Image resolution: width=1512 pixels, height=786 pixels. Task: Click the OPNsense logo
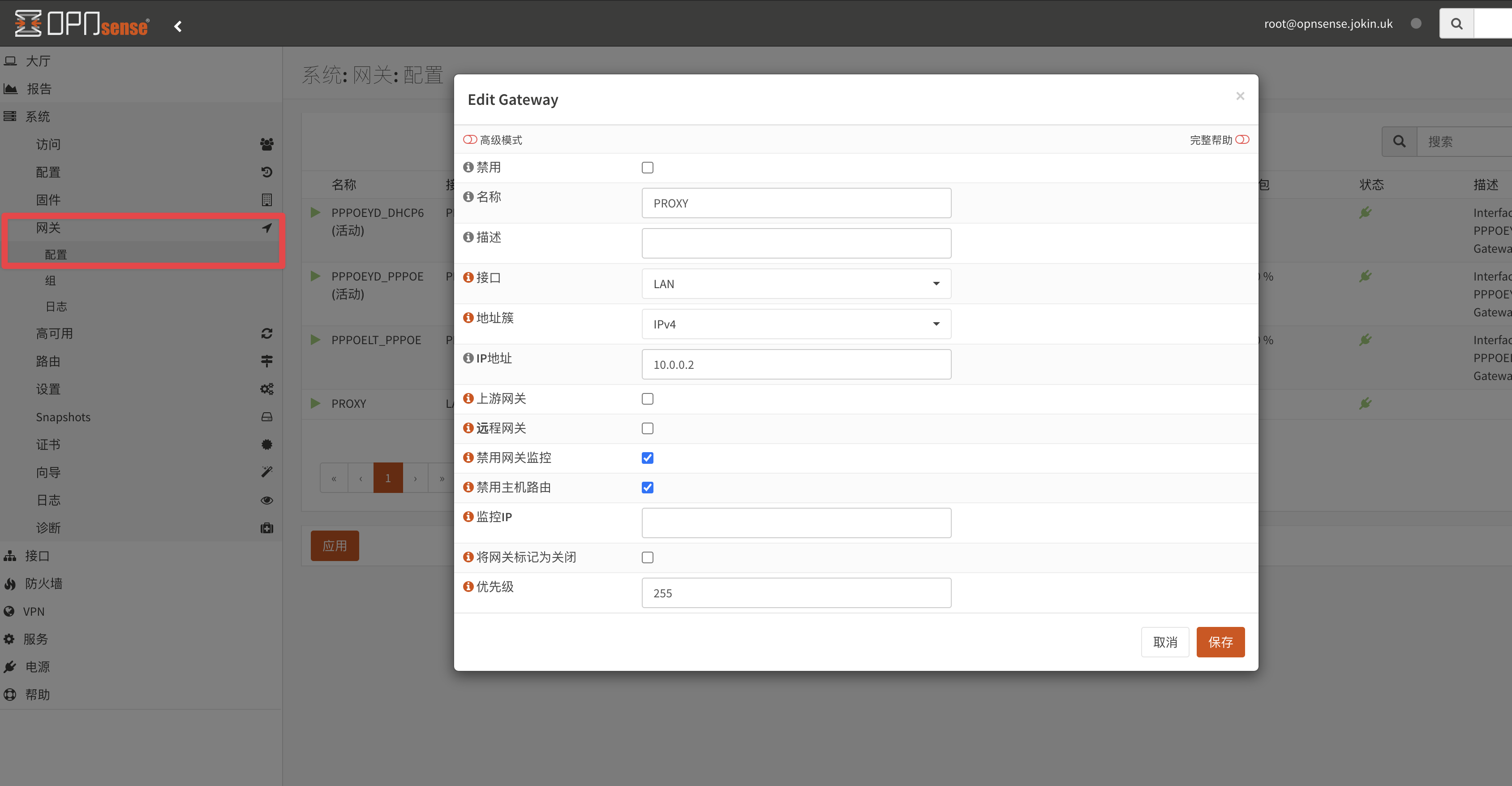pyautogui.click(x=82, y=23)
